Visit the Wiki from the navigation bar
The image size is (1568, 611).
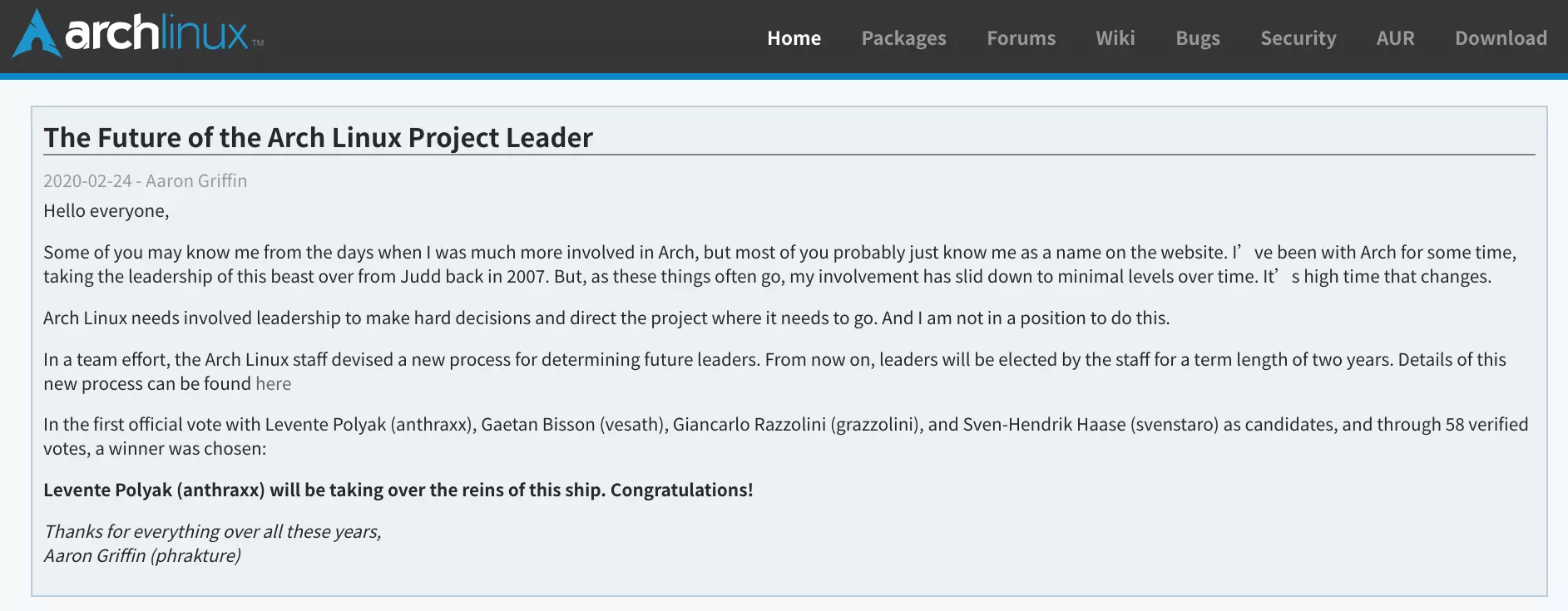coord(1115,38)
